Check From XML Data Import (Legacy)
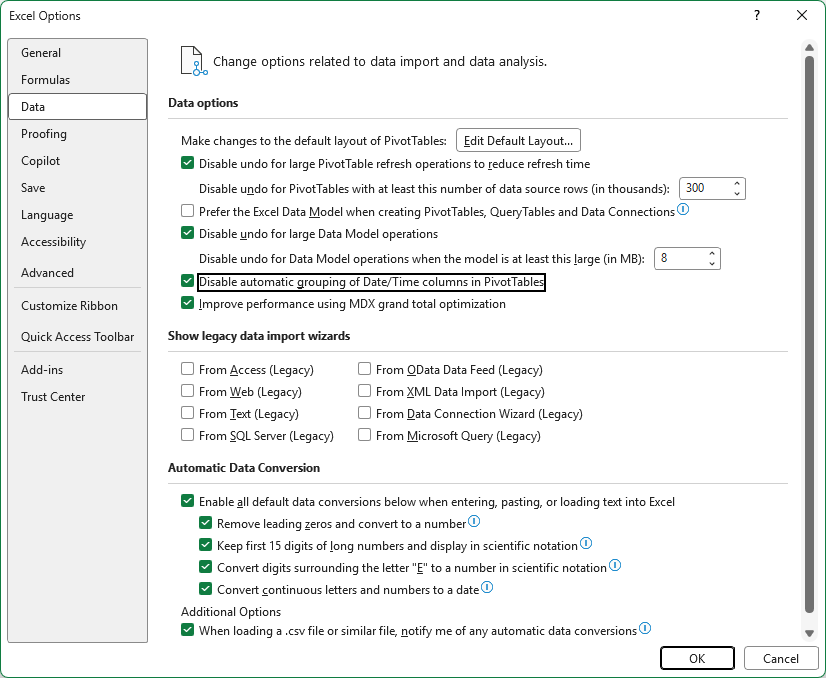The image size is (826, 678). click(x=365, y=391)
